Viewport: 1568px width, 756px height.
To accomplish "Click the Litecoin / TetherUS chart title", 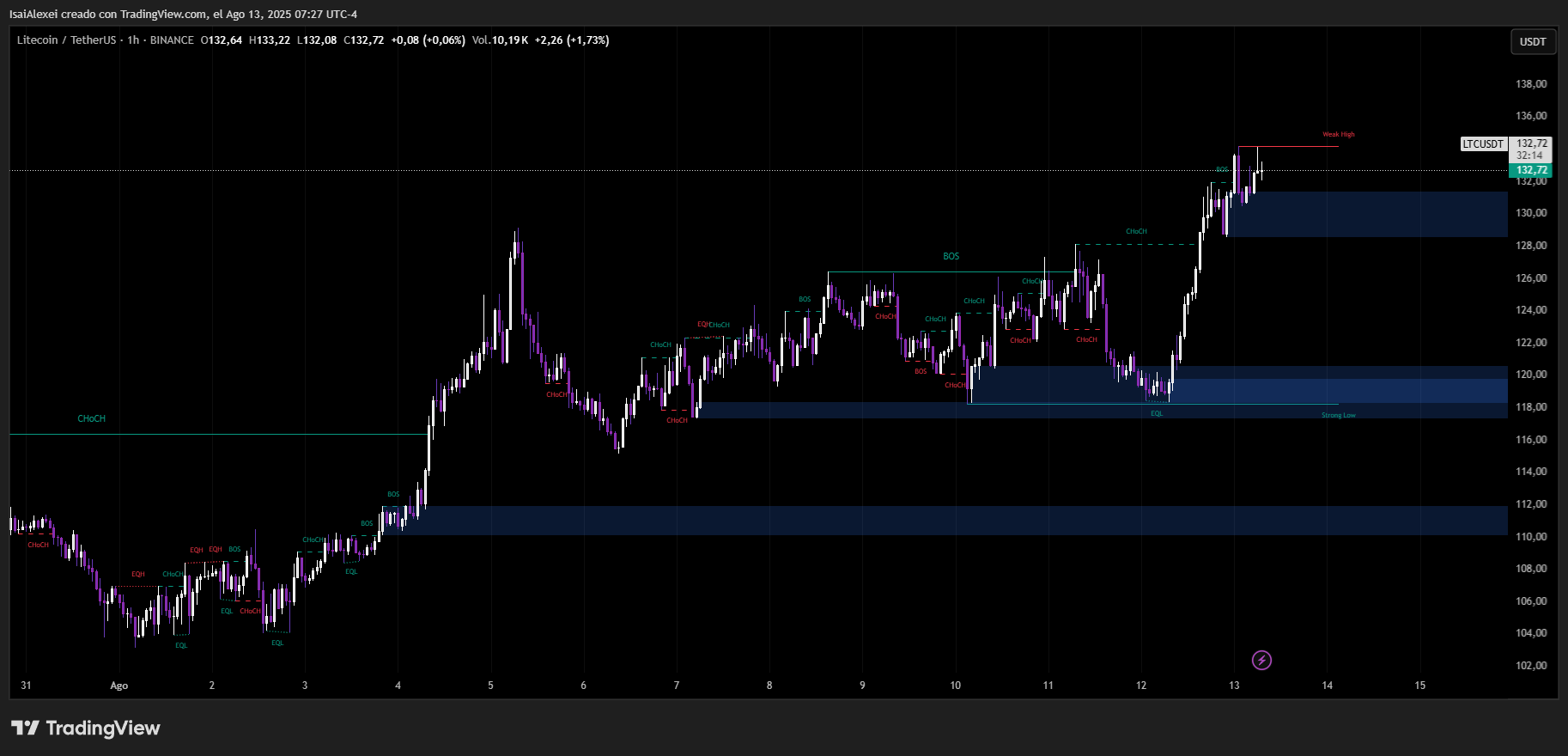I will pos(66,40).
